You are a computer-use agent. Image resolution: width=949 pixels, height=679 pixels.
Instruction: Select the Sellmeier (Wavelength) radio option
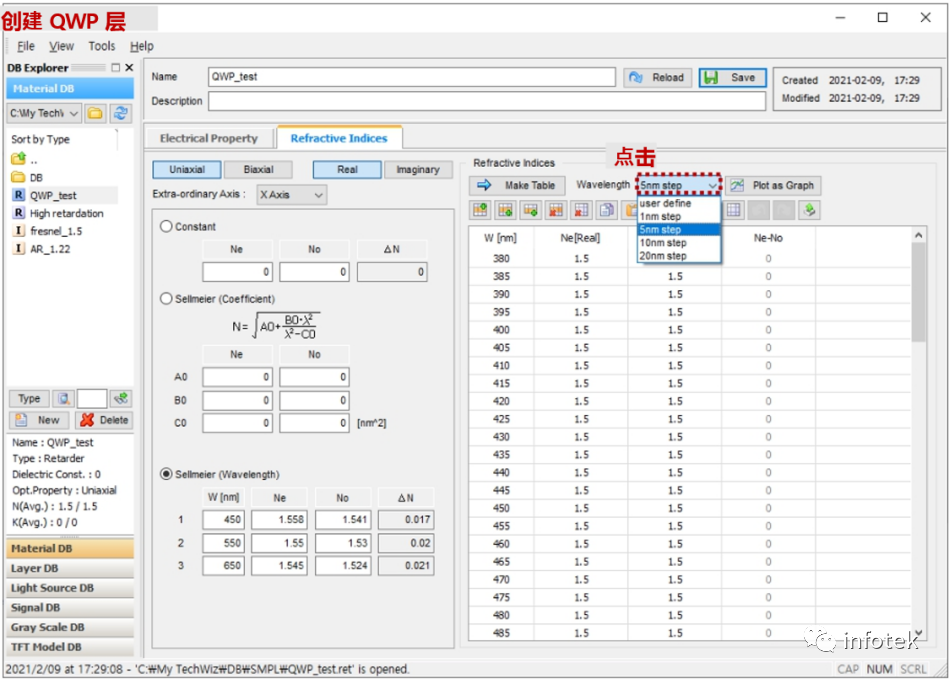166,474
